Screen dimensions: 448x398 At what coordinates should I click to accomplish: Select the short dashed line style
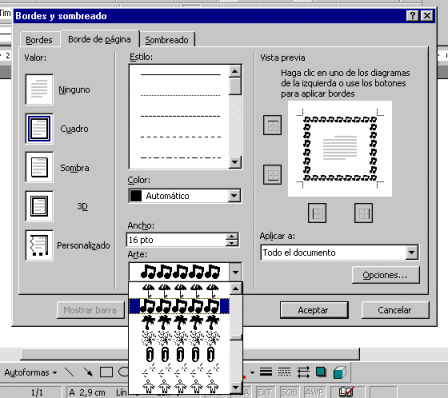(x=180, y=116)
